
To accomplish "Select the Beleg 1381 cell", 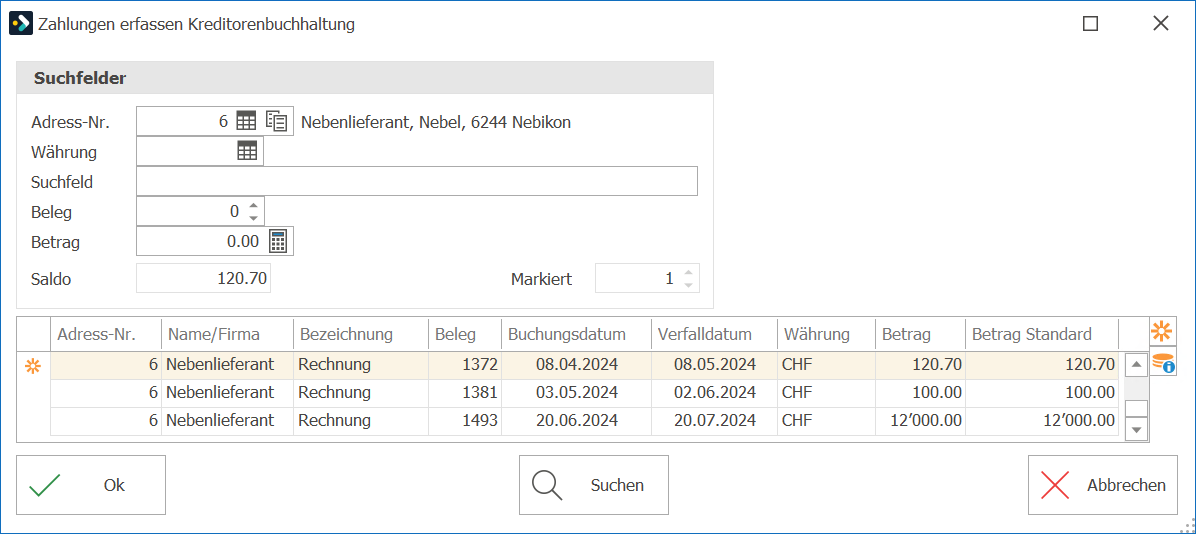I will 465,393.
